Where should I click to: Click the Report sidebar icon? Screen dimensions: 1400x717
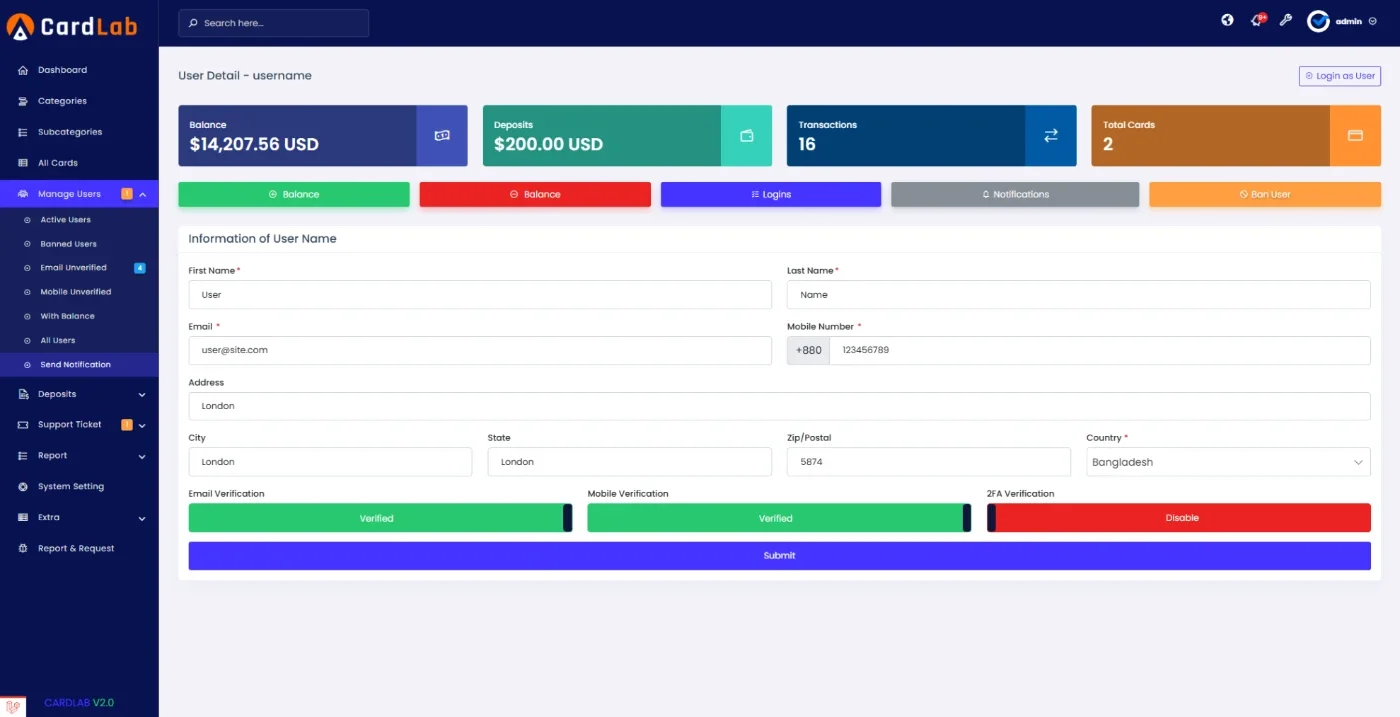click(x=23, y=456)
